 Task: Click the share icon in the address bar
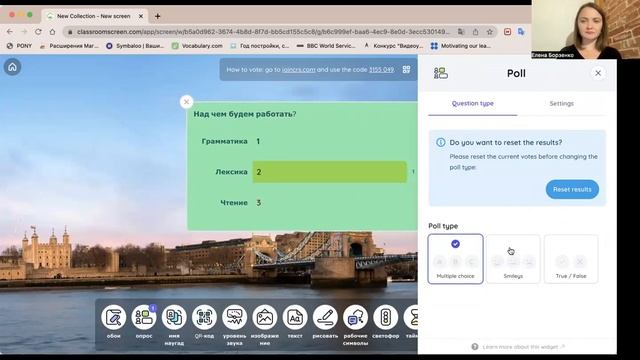coord(476,31)
